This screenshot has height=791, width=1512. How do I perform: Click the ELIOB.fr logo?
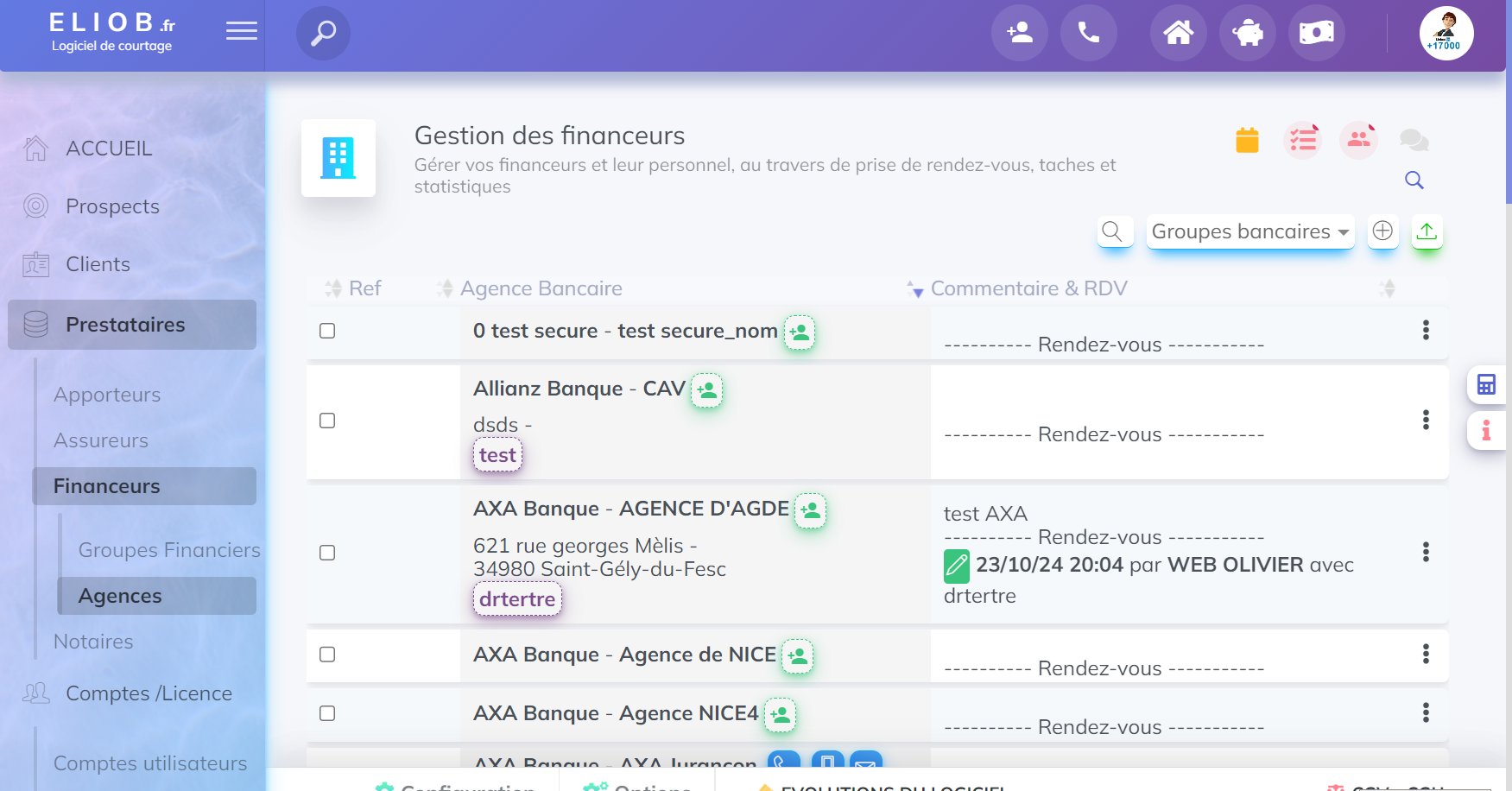[112, 32]
